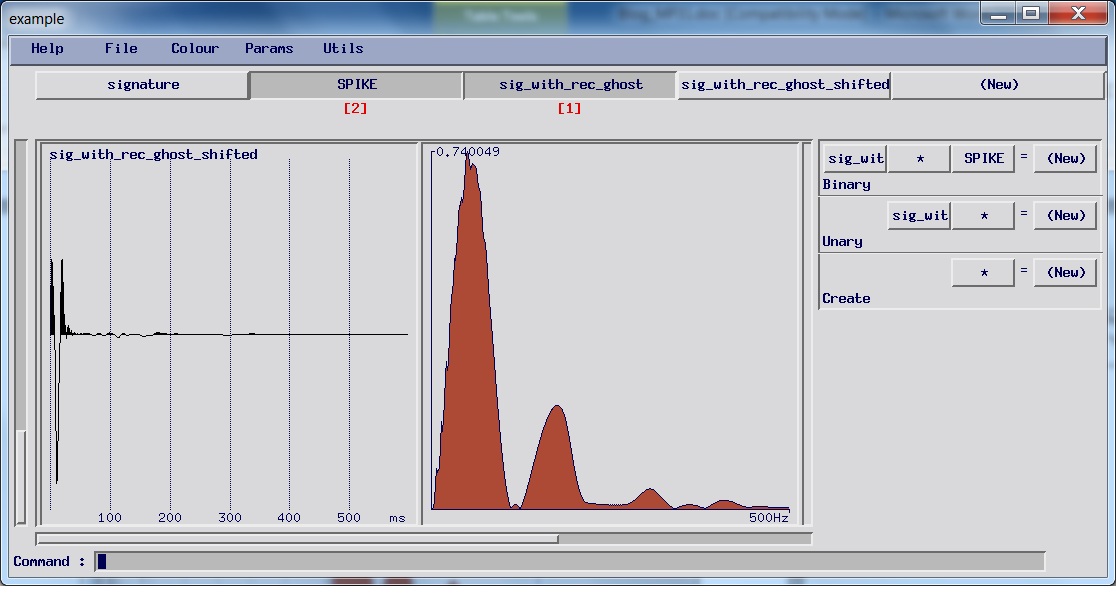Open the File menu
1116x595 pixels.
(x=121, y=48)
